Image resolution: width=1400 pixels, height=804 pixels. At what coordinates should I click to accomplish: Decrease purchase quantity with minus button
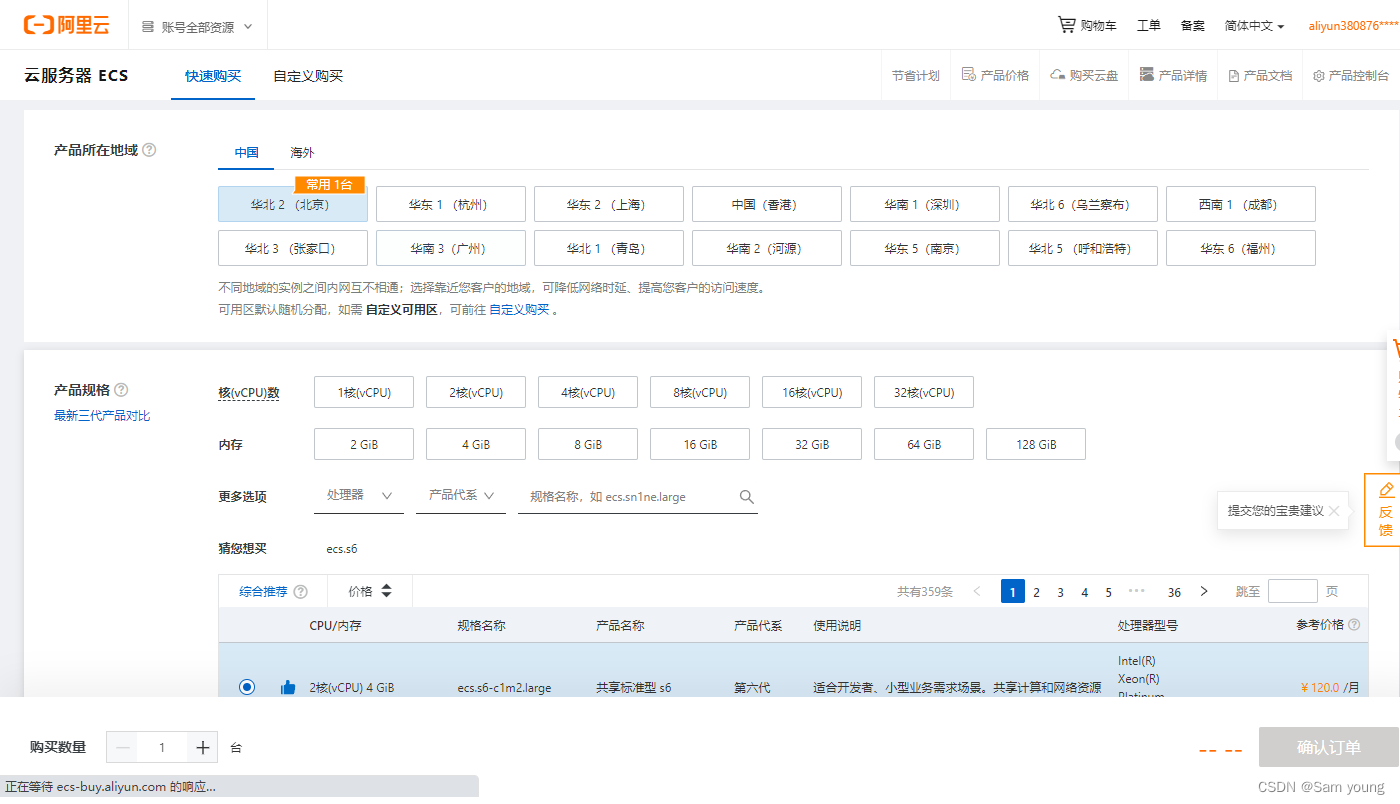click(x=123, y=747)
